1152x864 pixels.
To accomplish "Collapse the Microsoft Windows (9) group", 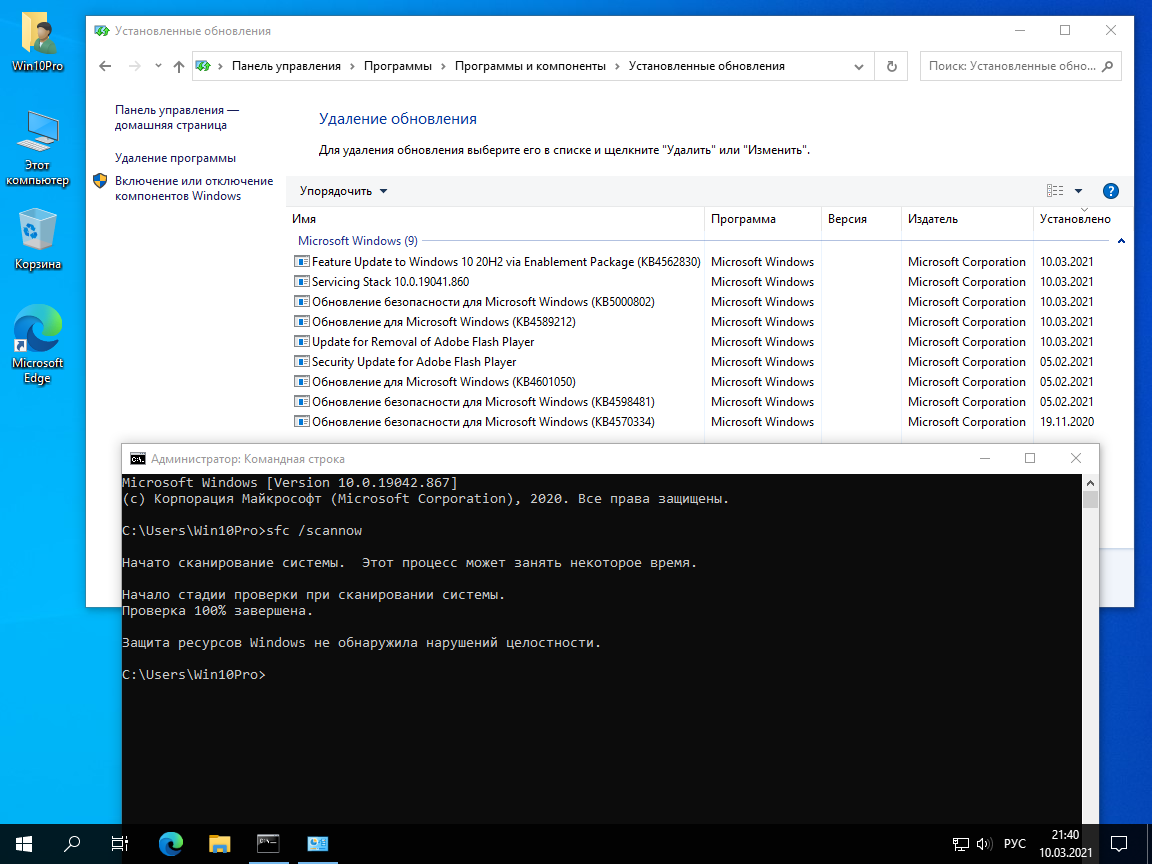I will [x=1121, y=241].
